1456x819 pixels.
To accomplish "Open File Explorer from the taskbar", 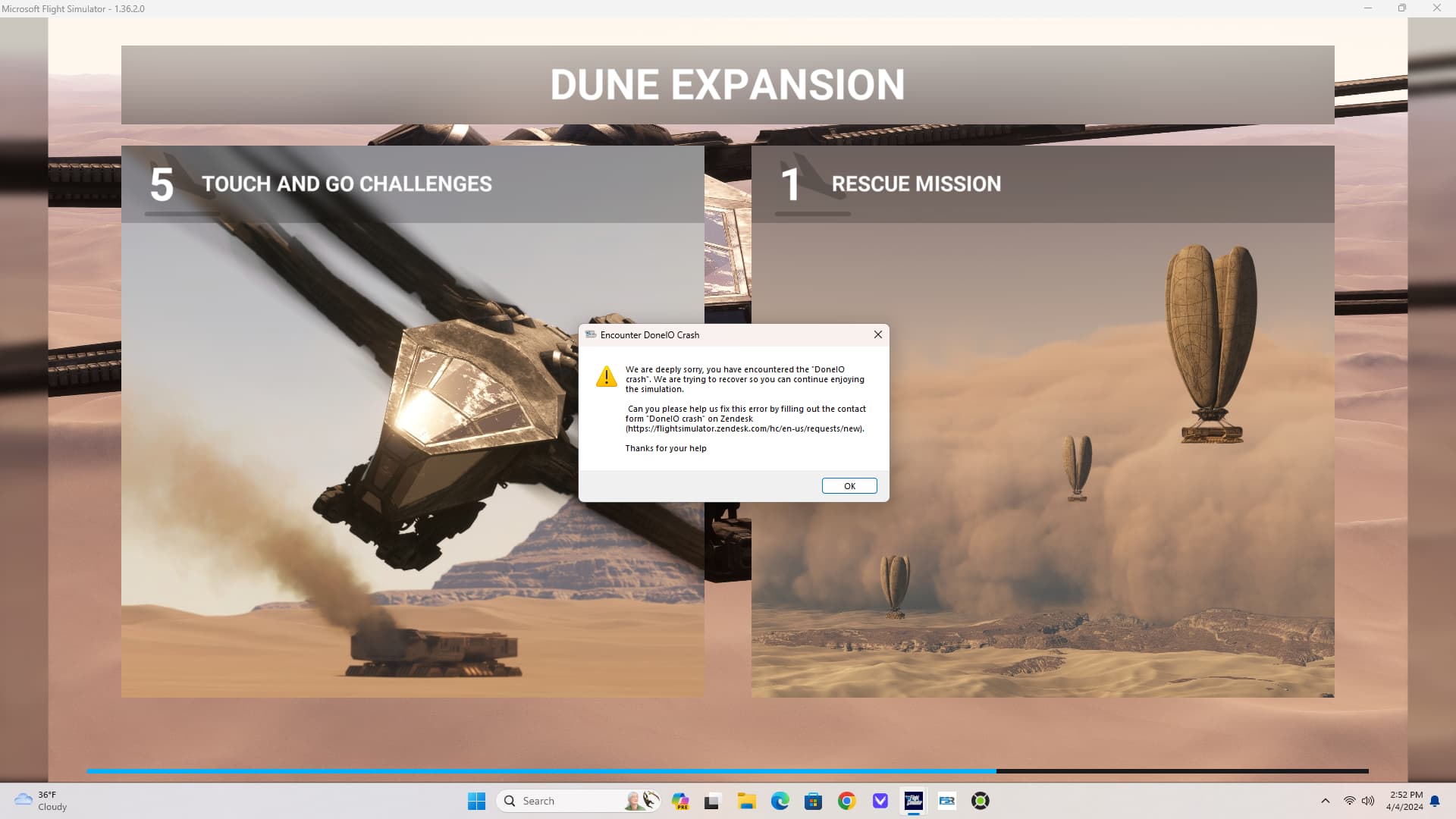I will tap(746, 801).
